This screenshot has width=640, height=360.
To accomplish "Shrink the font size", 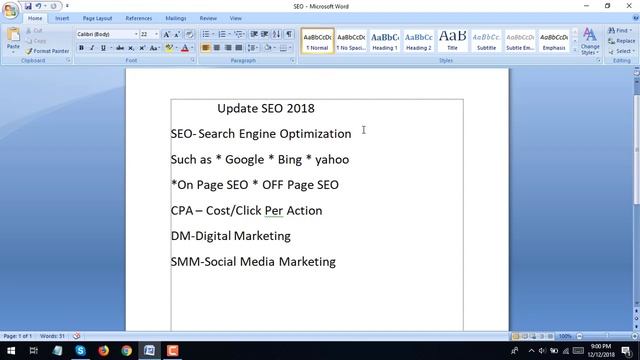I will tap(177, 35).
